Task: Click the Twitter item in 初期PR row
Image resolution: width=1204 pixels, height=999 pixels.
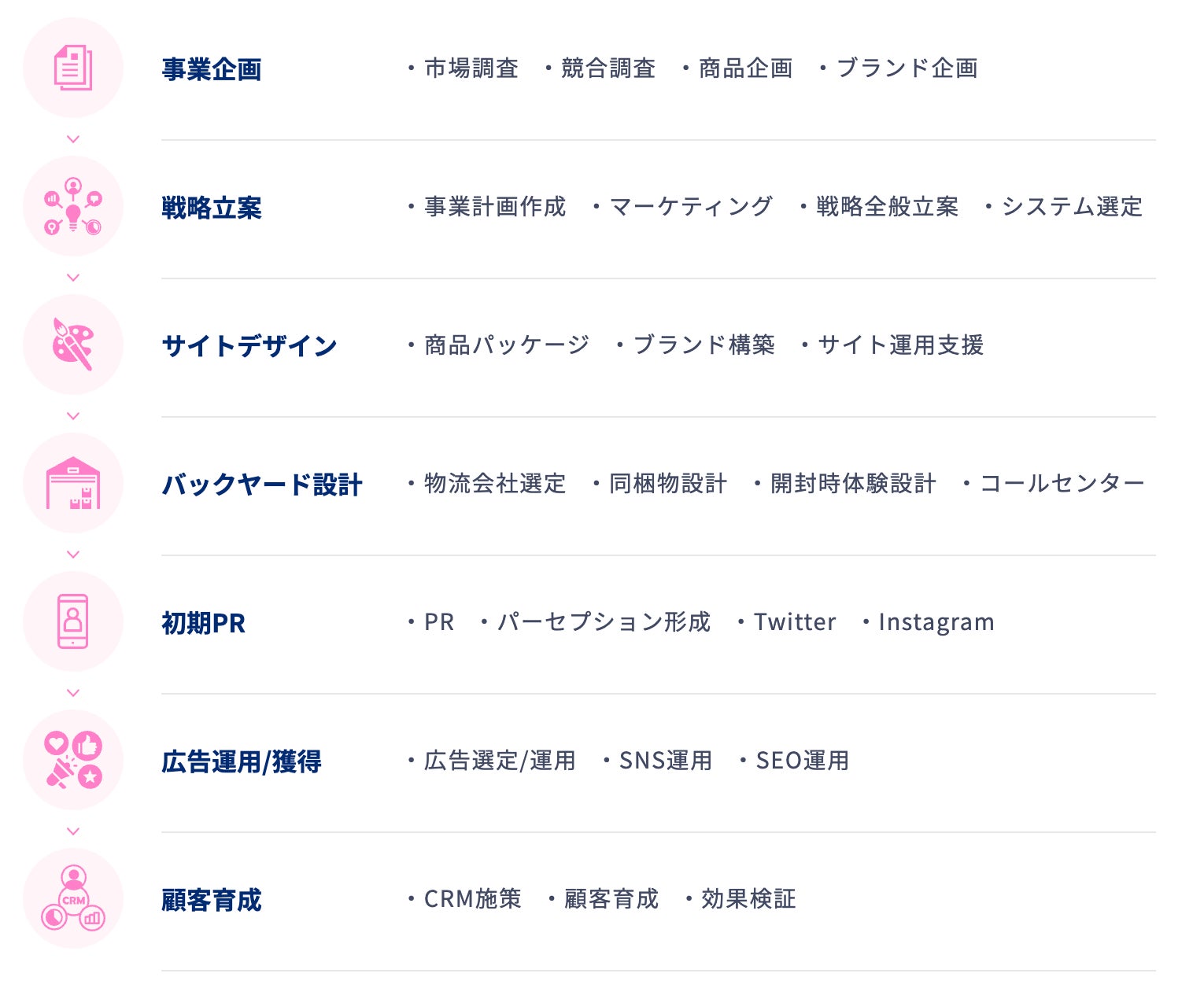Action: click(x=795, y=622)
